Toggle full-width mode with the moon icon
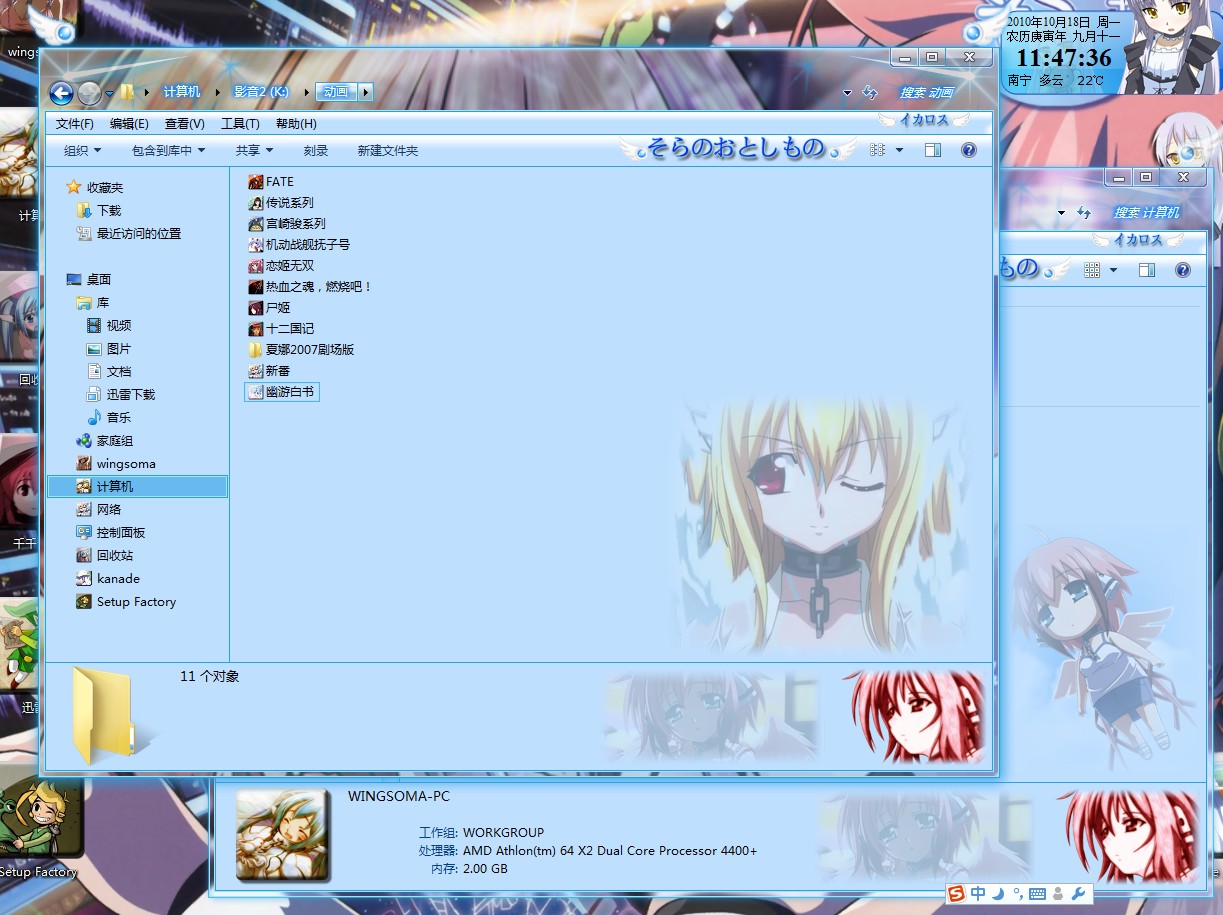Viewport: 1223px width, 915px height. 997,893
